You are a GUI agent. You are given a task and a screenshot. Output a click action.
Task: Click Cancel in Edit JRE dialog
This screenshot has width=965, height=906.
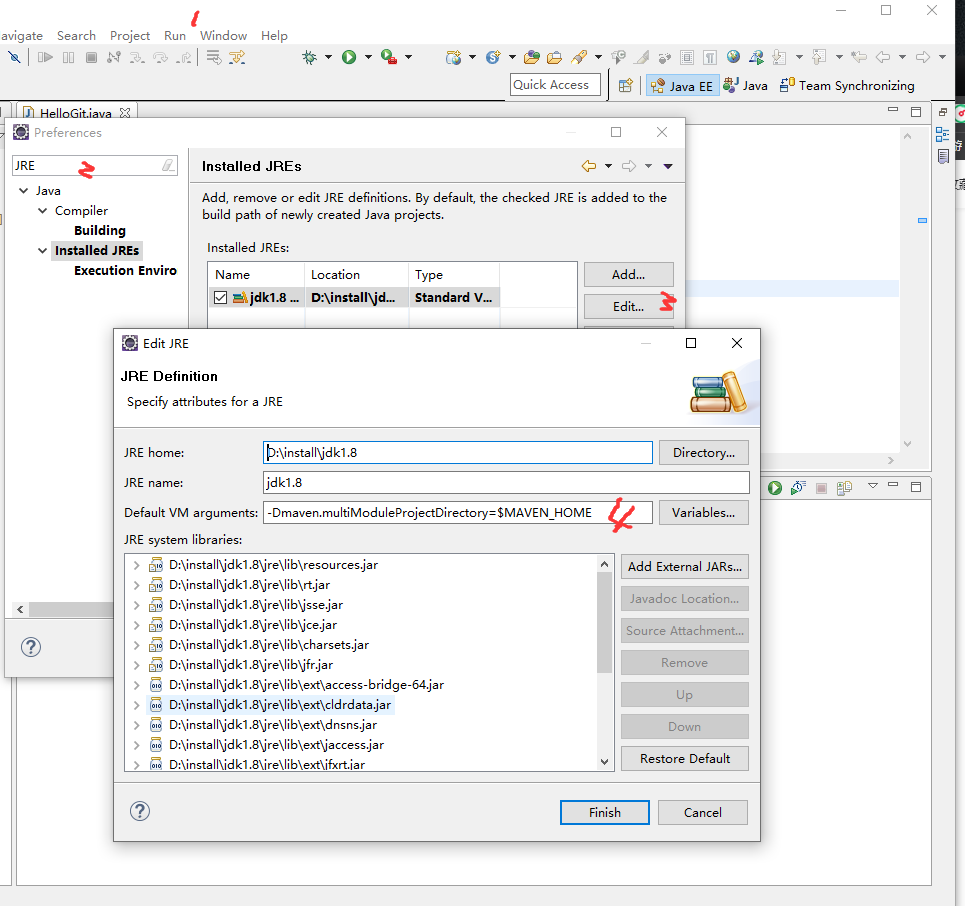tap(702, 812)
